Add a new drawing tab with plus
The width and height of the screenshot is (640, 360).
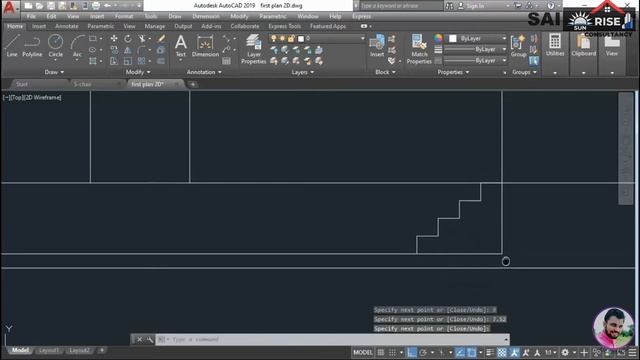193,84
